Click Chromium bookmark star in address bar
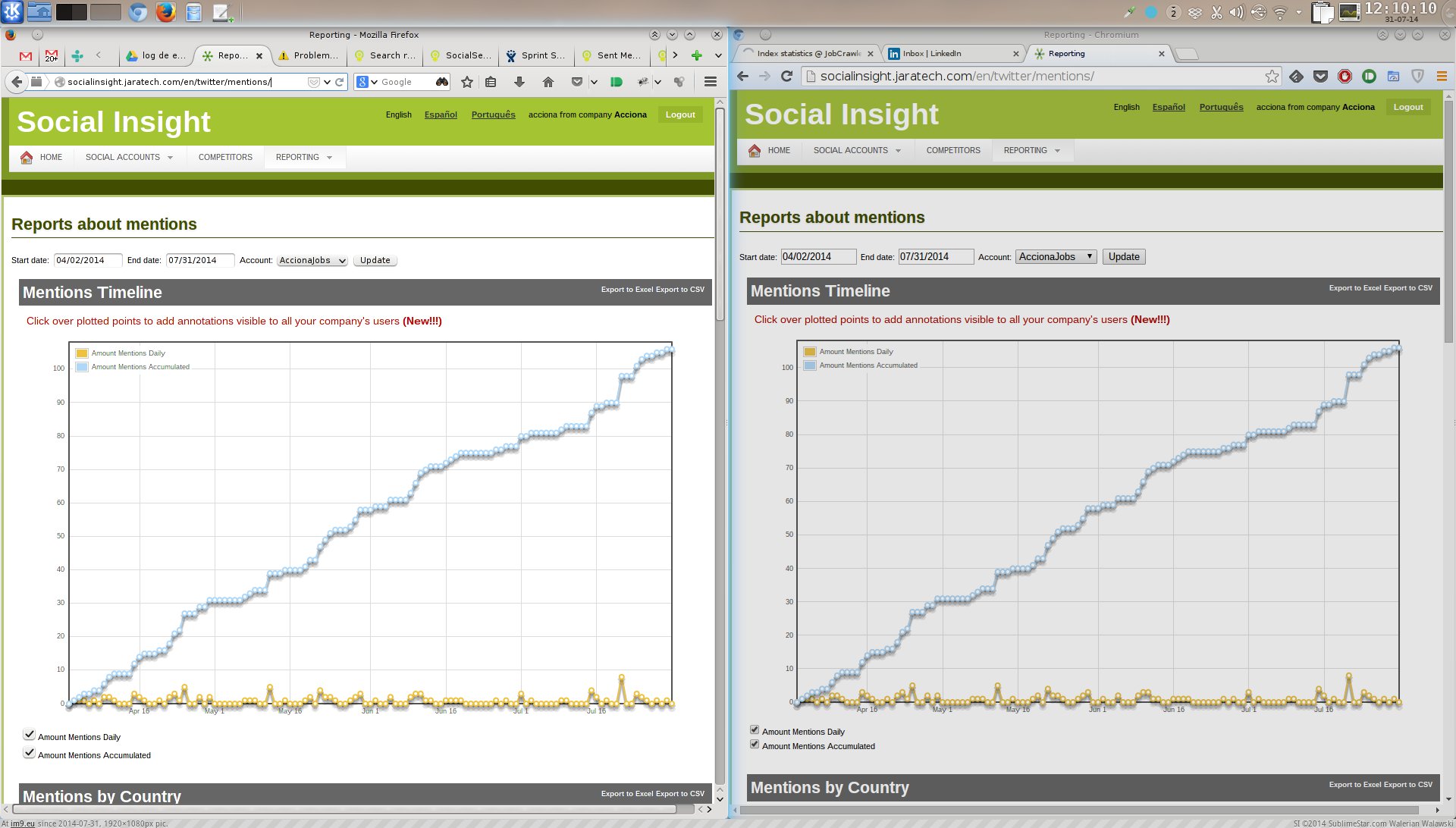1456x828 pixels. tap(1272, 76)
